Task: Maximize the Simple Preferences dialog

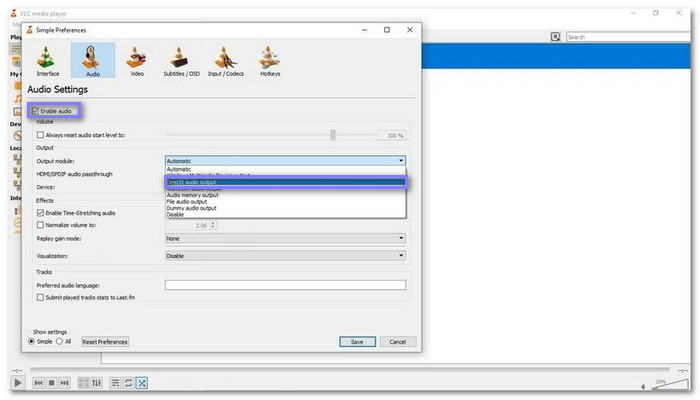Action: [387, 30]
